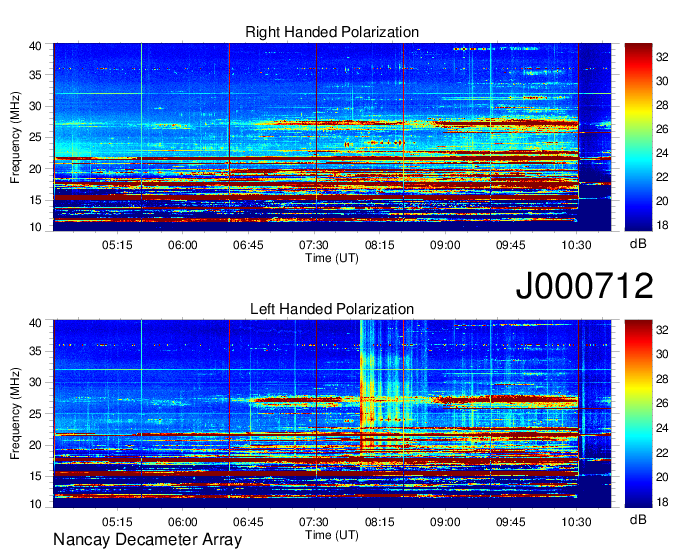Click the 32 dB value on Left Handed colorbar
Viewport: 680px width, 552px height.
(662, 330)
